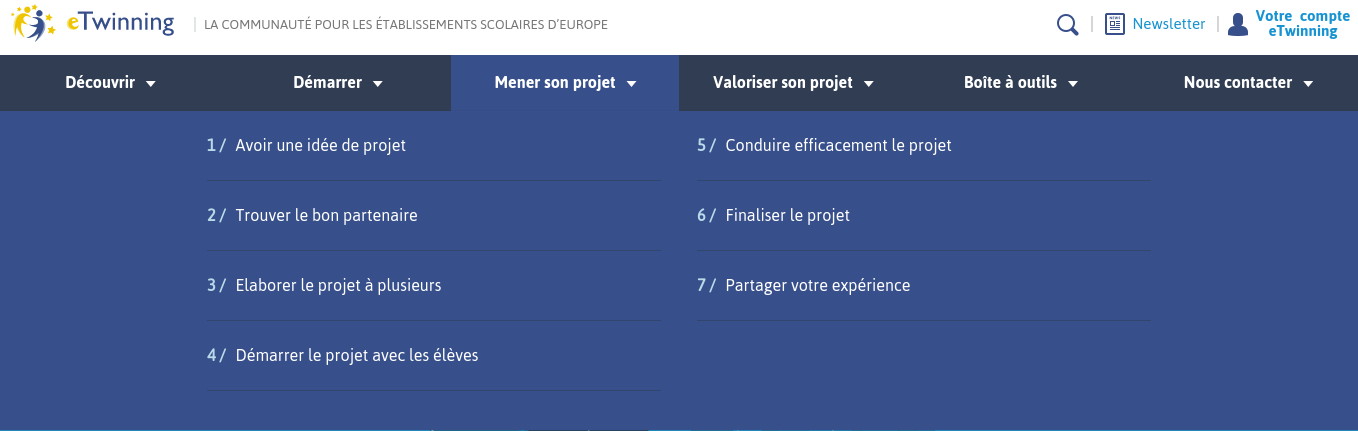The height and width of the screenshot is (431, 1358).
Task: Open Conduire efficacement le projet
Action: point(838,145)
